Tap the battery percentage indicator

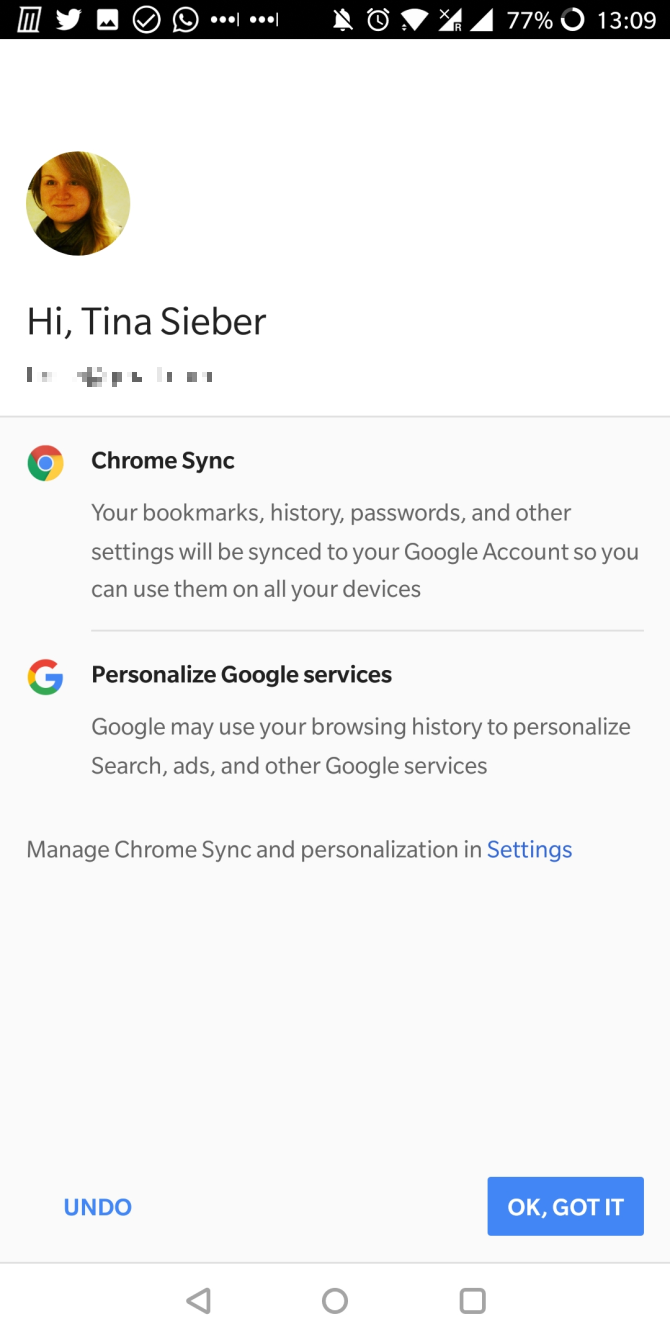pos(529,20)
